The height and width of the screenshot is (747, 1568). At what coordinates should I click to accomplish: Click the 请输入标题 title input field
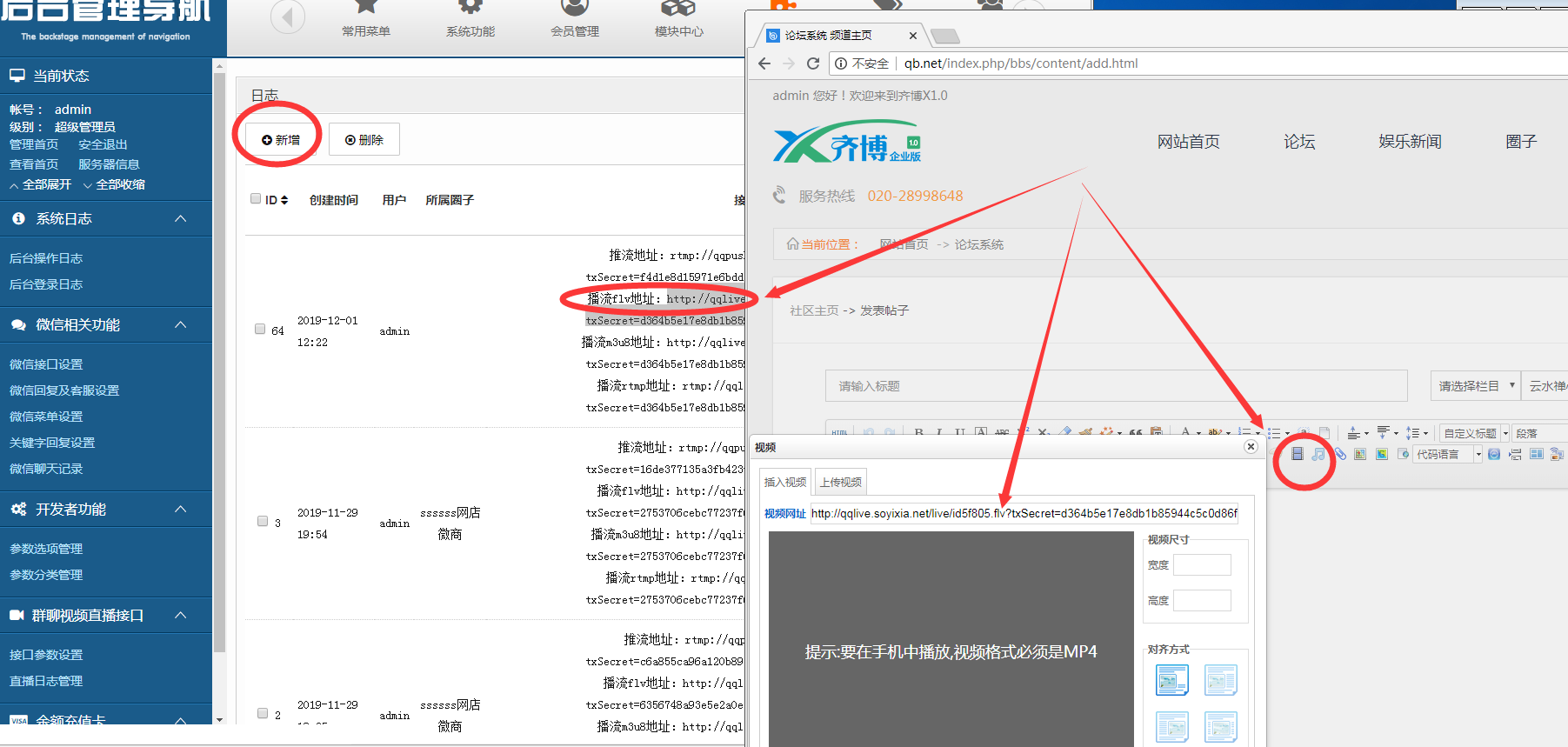(1115, 385)
